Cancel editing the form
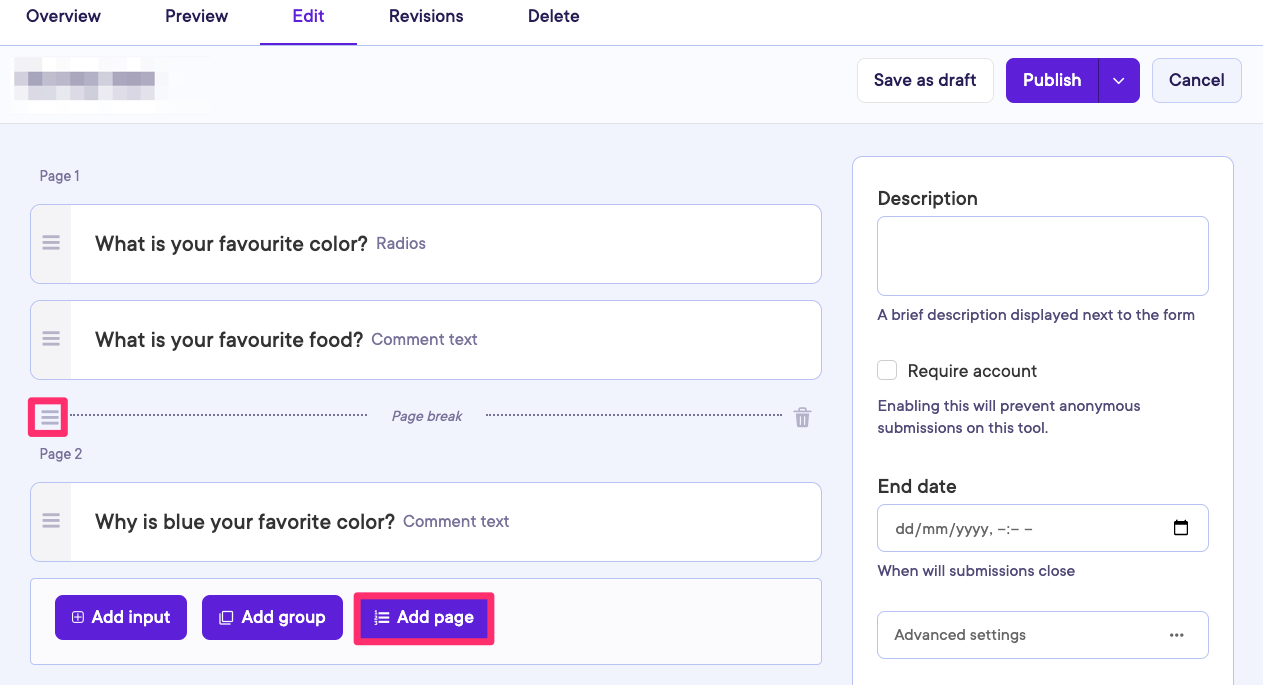 click(x=1196, y=80)
